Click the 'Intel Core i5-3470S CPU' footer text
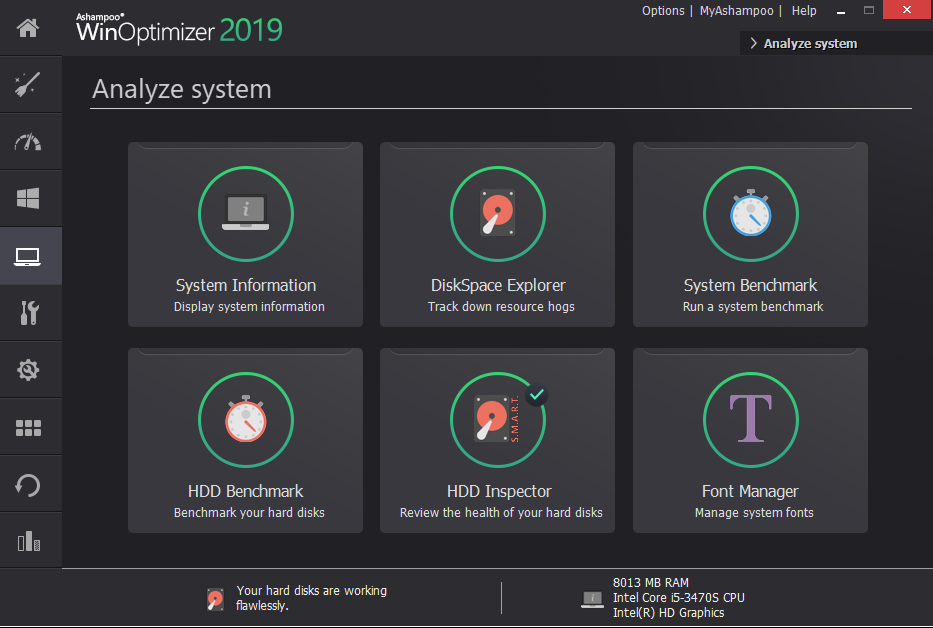This screenshot has height=628, width=933. pyautogui.click(x=679, y=598)
